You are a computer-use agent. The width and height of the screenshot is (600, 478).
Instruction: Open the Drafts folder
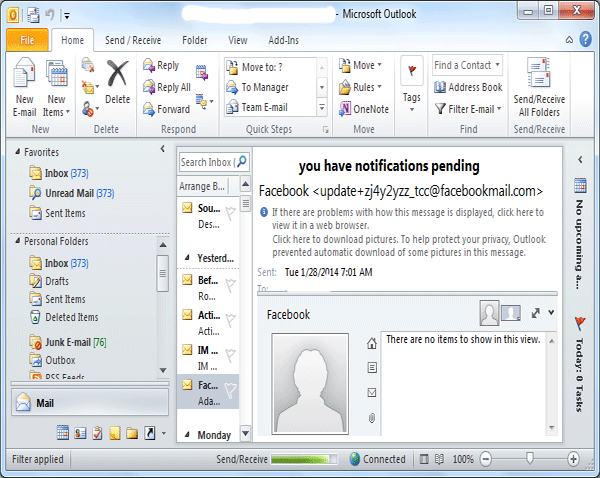[x=49, y=281]
